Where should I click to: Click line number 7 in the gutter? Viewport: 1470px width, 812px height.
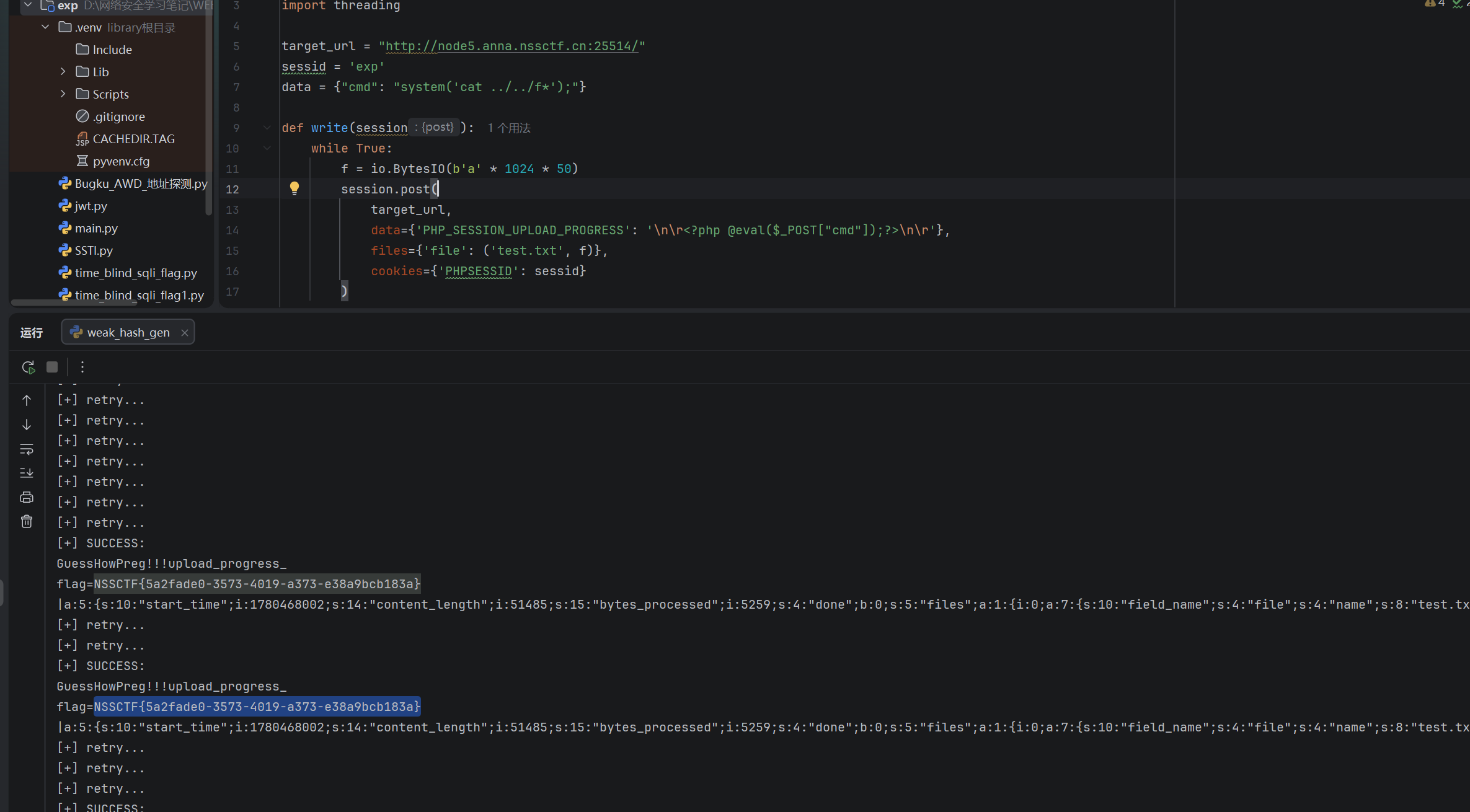pyautogui.click(x=236, y=87)
